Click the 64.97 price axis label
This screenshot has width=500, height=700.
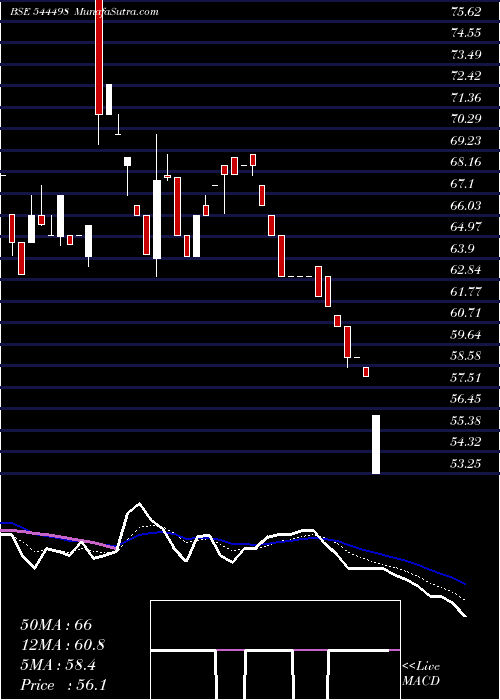click(x=466, y=227)
